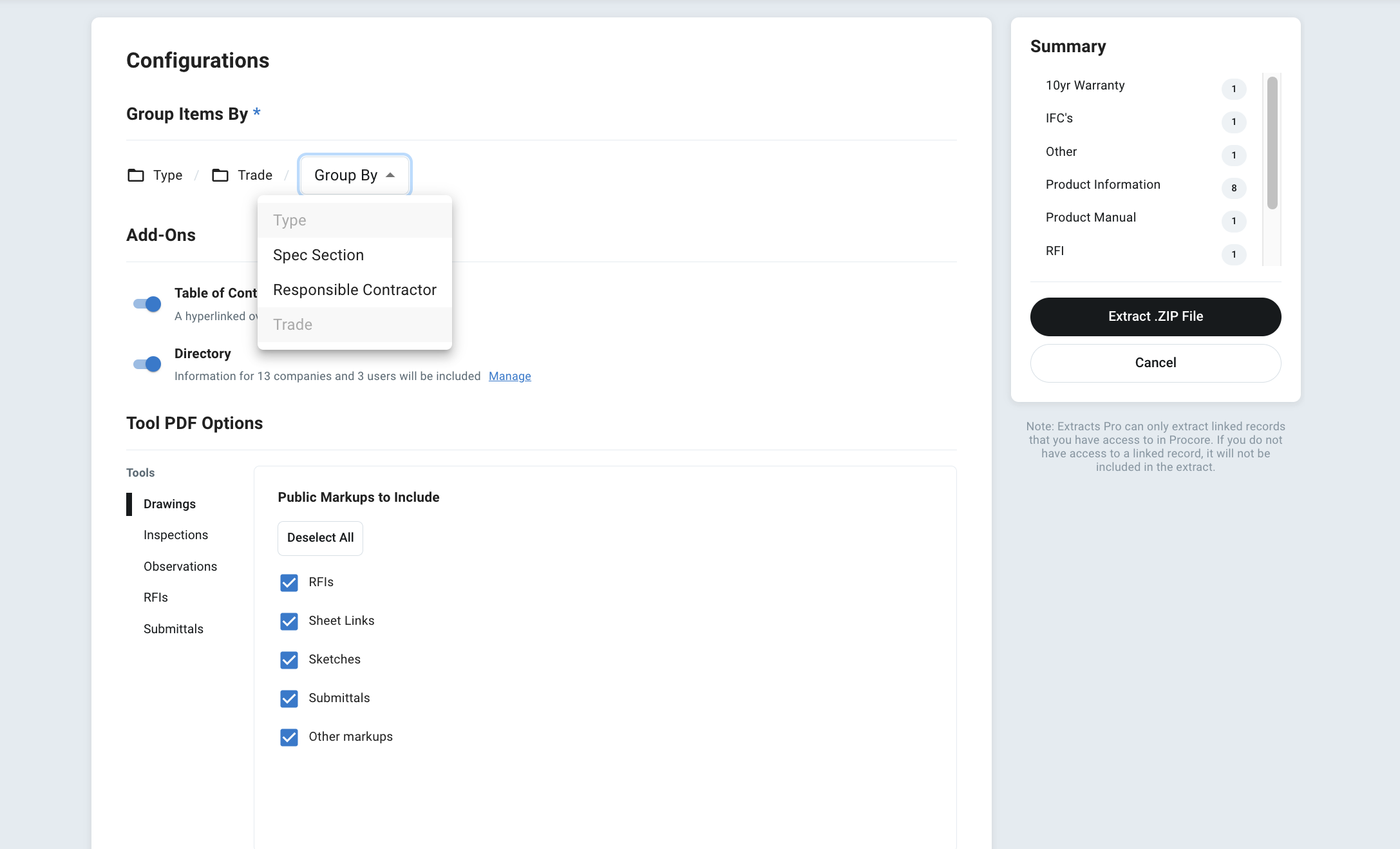Viewport: 1400px width, 849px height.
Task: Uncheck the RFIs markup checkbox
Action: 289,582
